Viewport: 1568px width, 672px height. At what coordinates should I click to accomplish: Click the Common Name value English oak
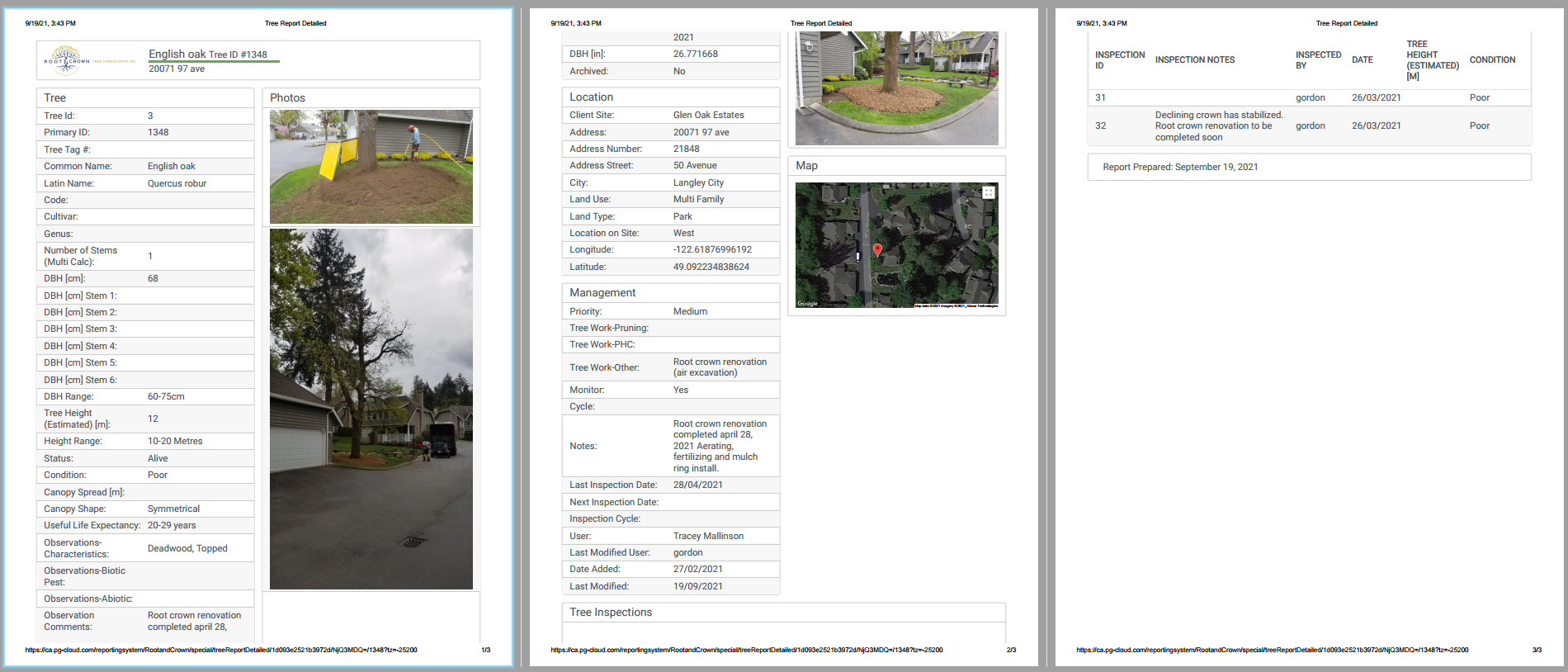pos(172,166)
